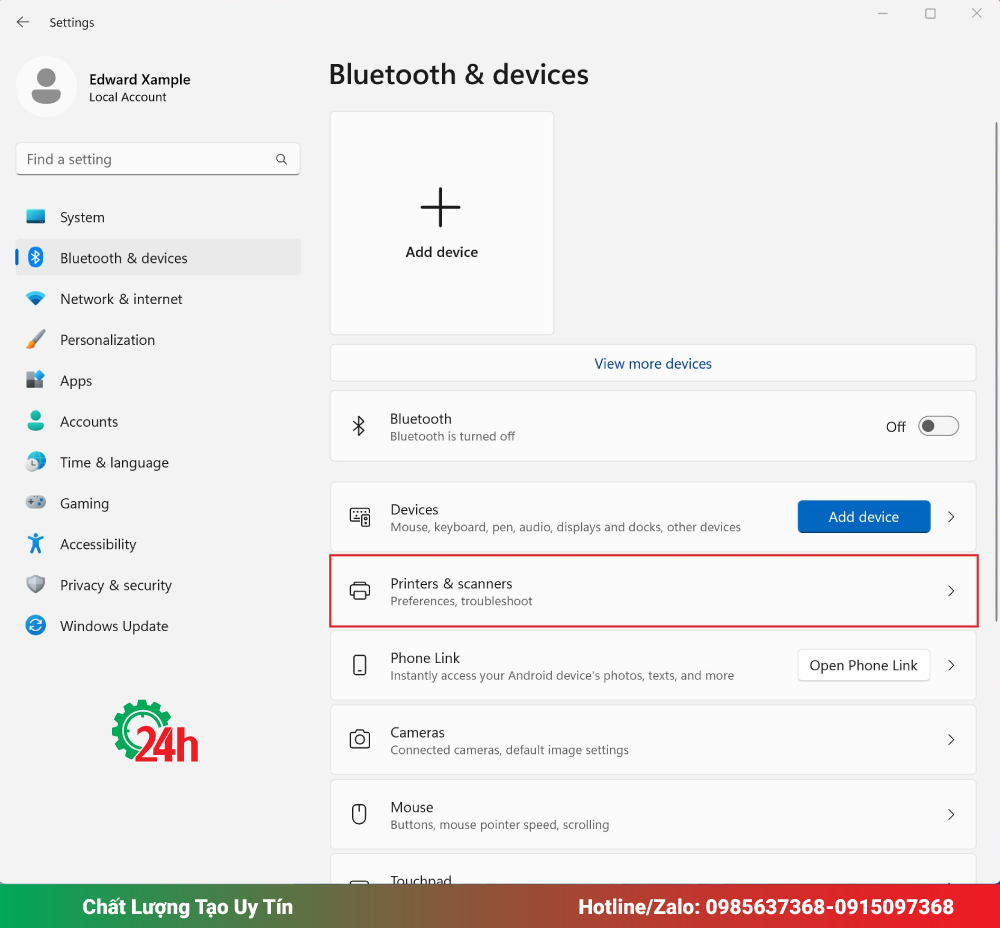Expand the Cameras row chevron

(951, 740)
